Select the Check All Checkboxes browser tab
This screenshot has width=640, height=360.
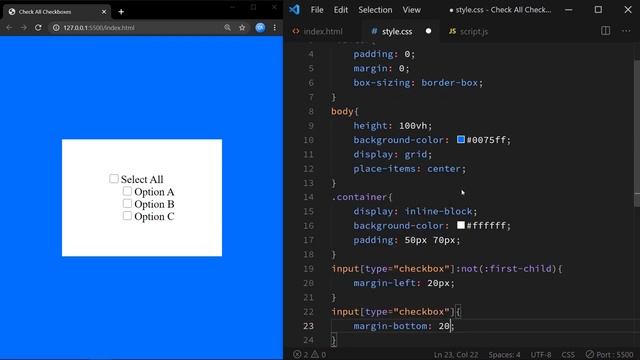point(57,12)
